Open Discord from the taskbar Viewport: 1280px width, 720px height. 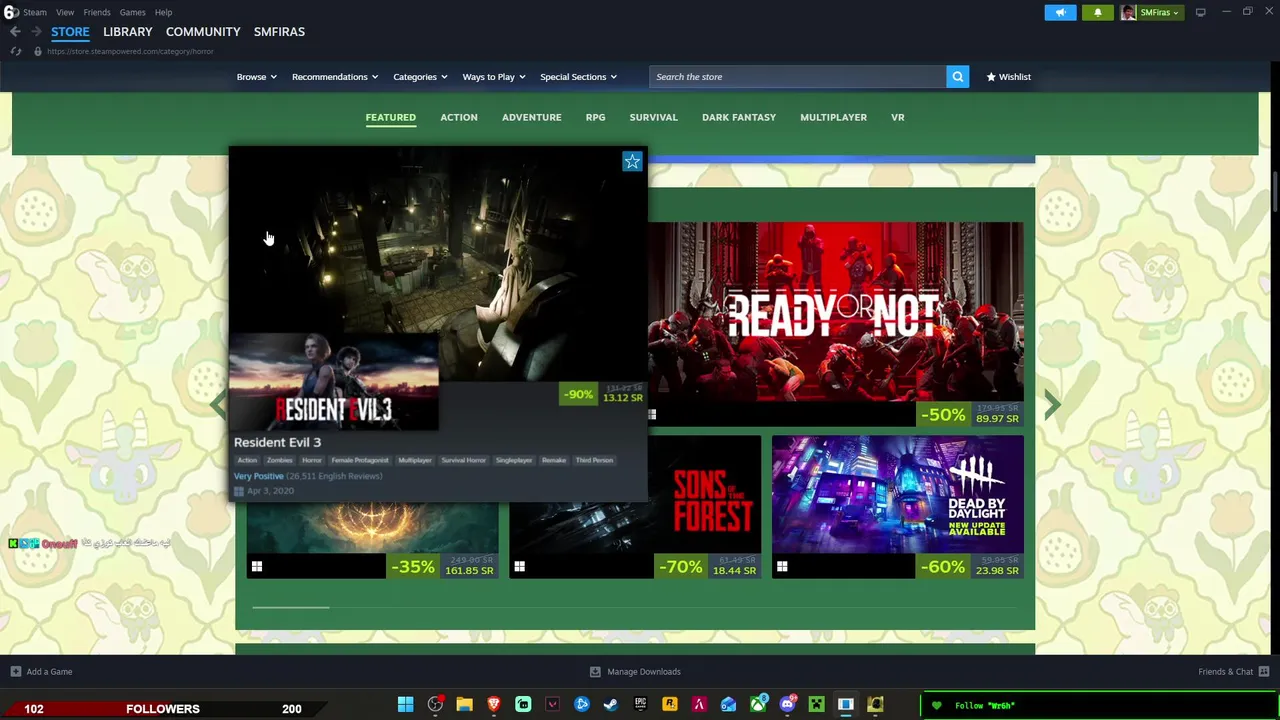[787, 705]
